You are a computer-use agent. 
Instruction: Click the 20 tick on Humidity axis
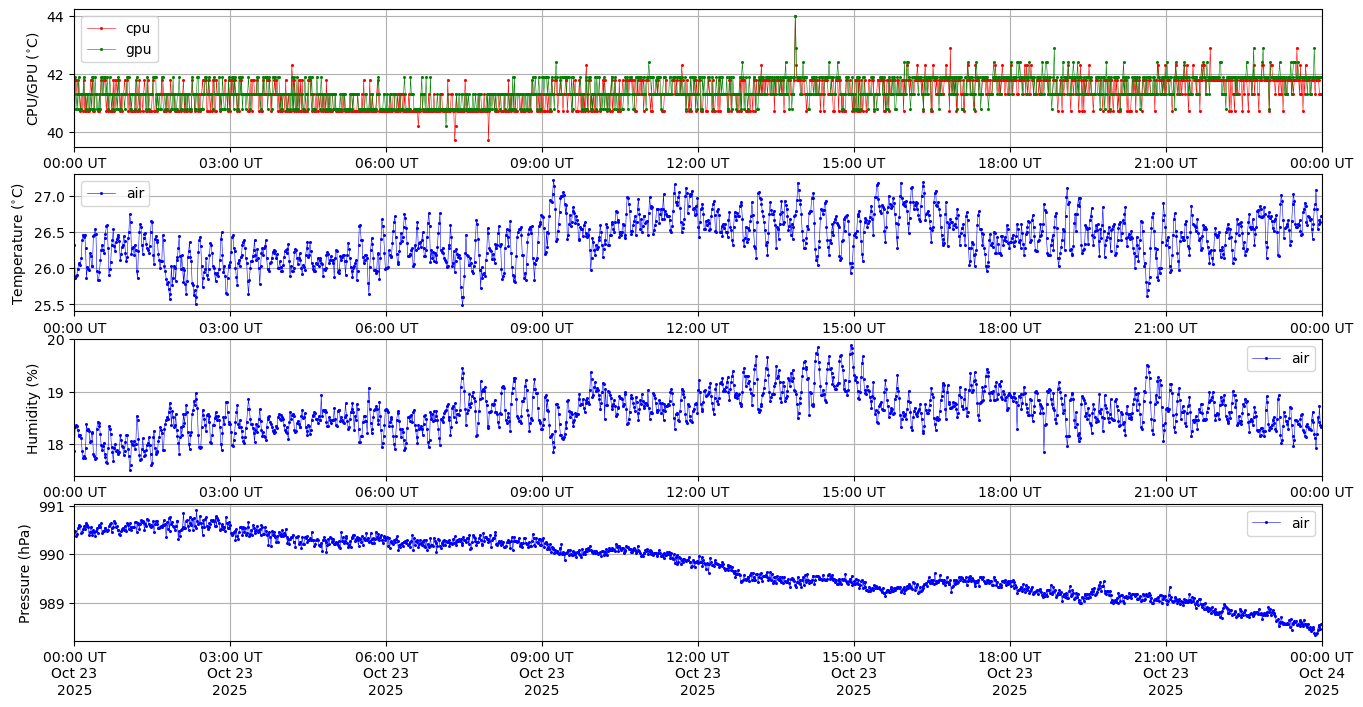click(55, 340)
